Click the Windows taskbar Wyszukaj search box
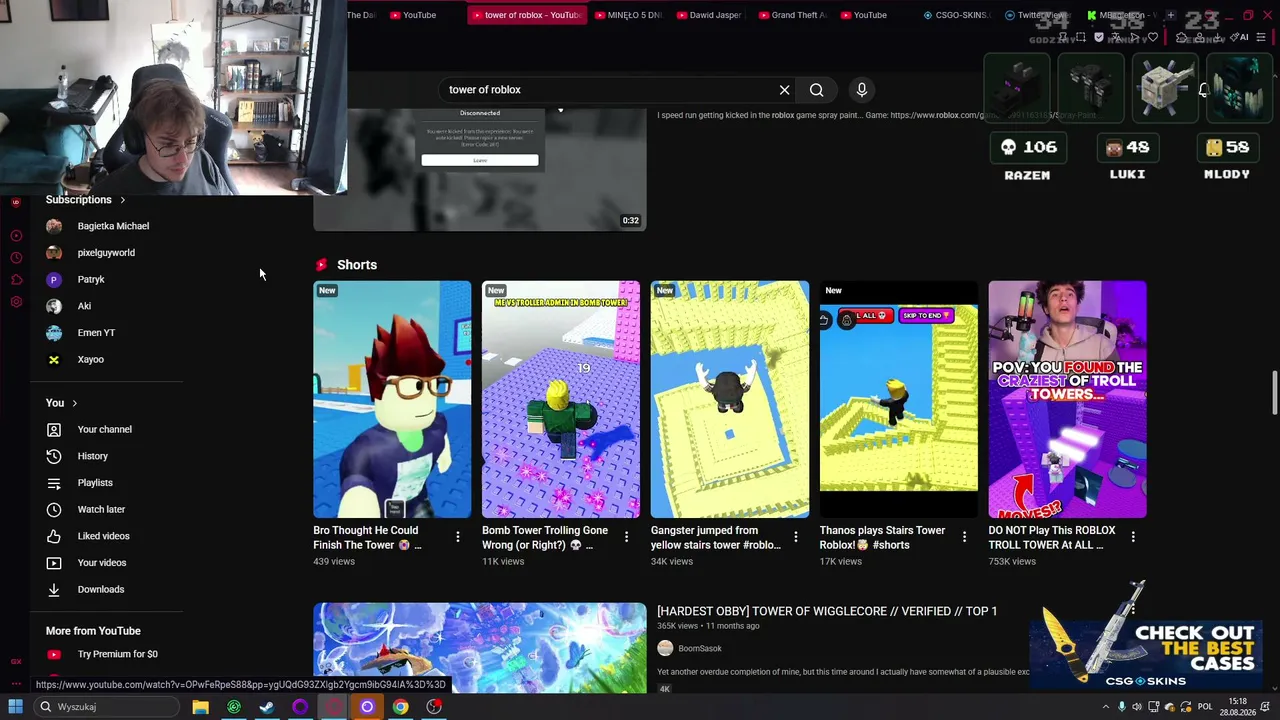This screenshot has width=1280, height=720. 106,707
